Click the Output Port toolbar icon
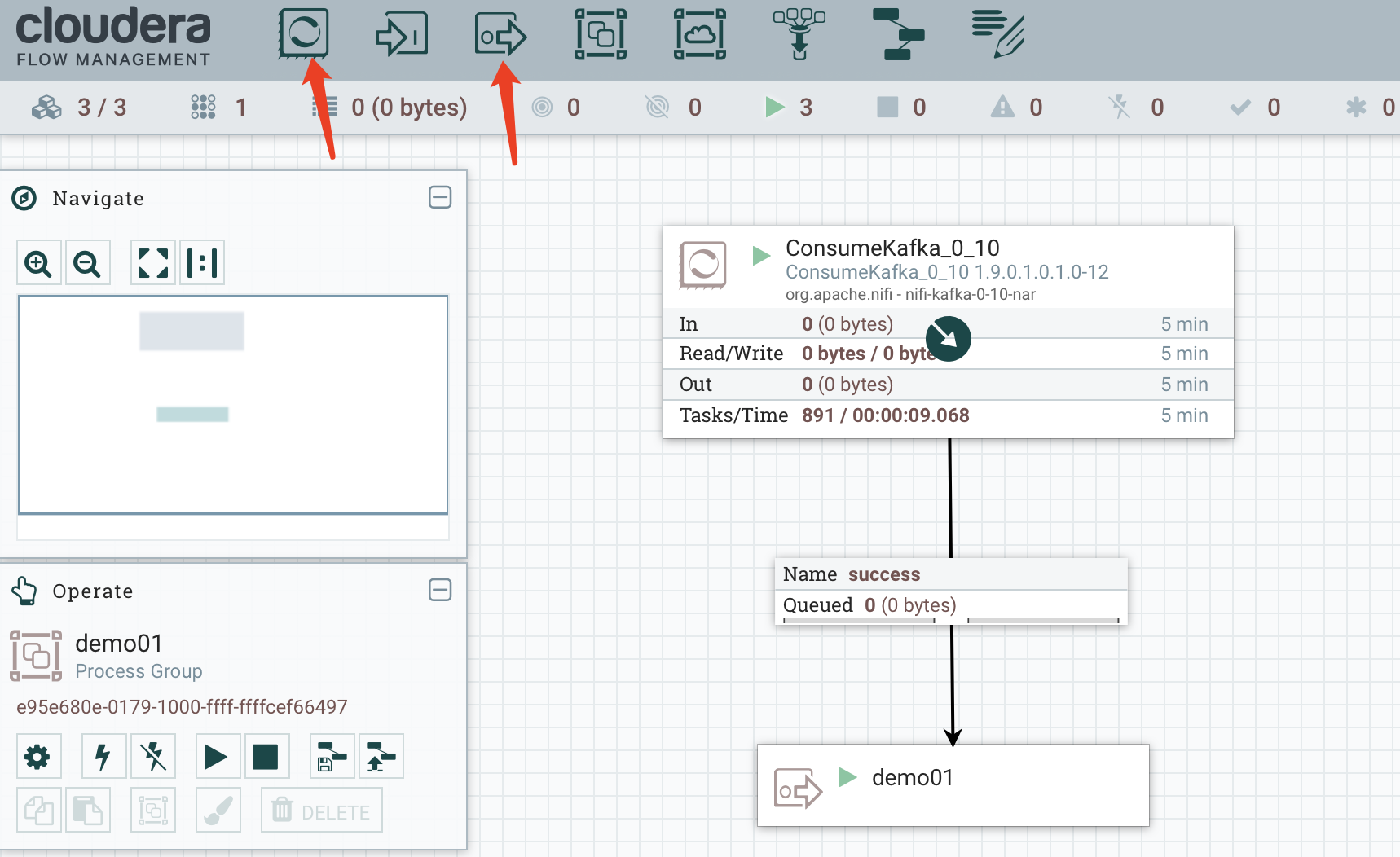Image resolution: width=1400 pixels, height=857 pixels. click(500, 34)
